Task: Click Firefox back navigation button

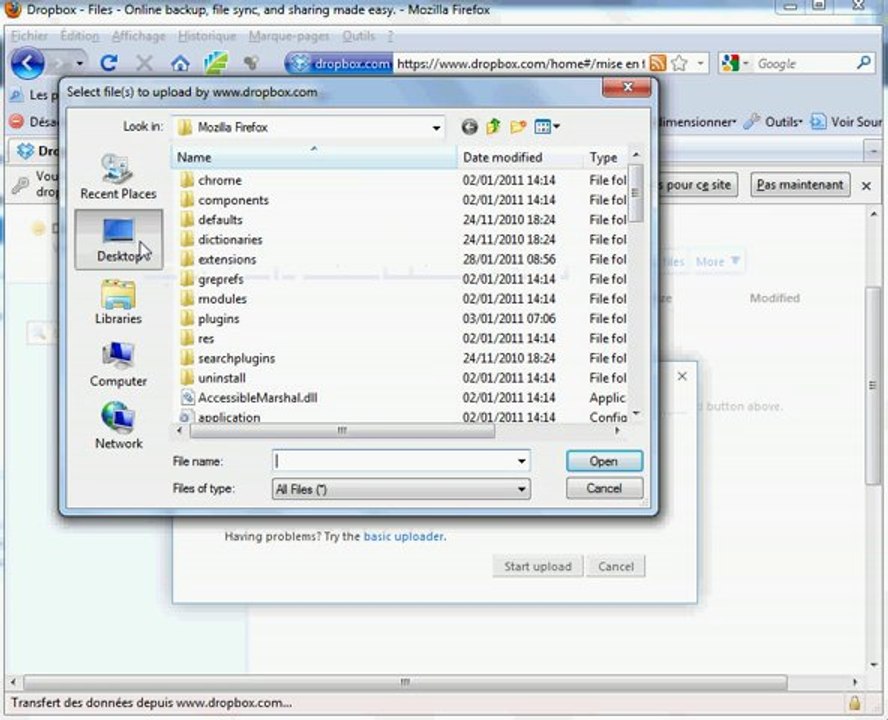Action: point(27,63)
